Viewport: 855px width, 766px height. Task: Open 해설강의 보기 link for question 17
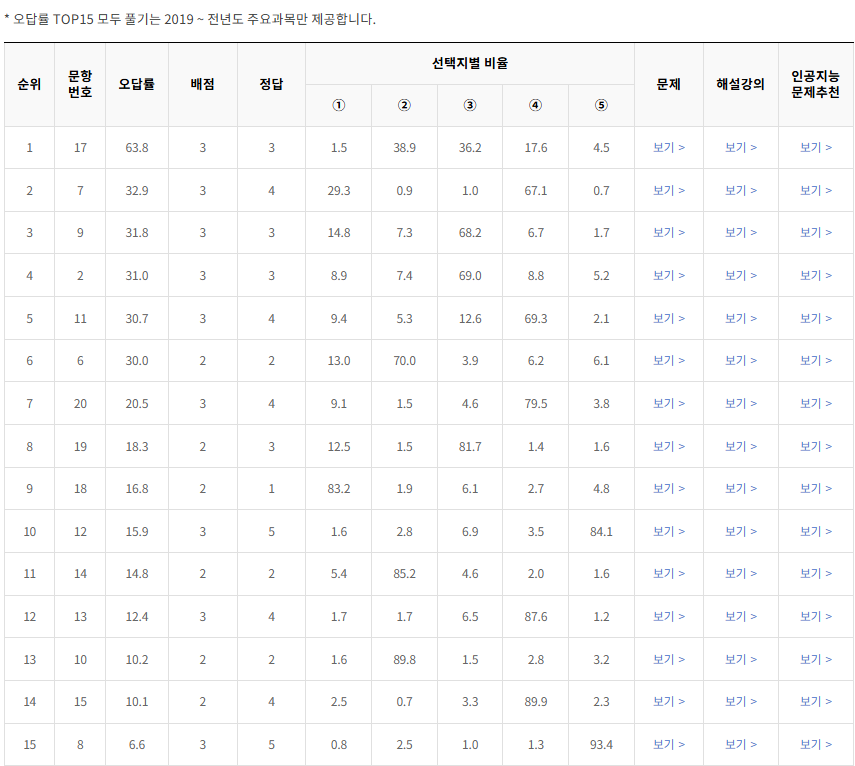[x=740, y=146]
